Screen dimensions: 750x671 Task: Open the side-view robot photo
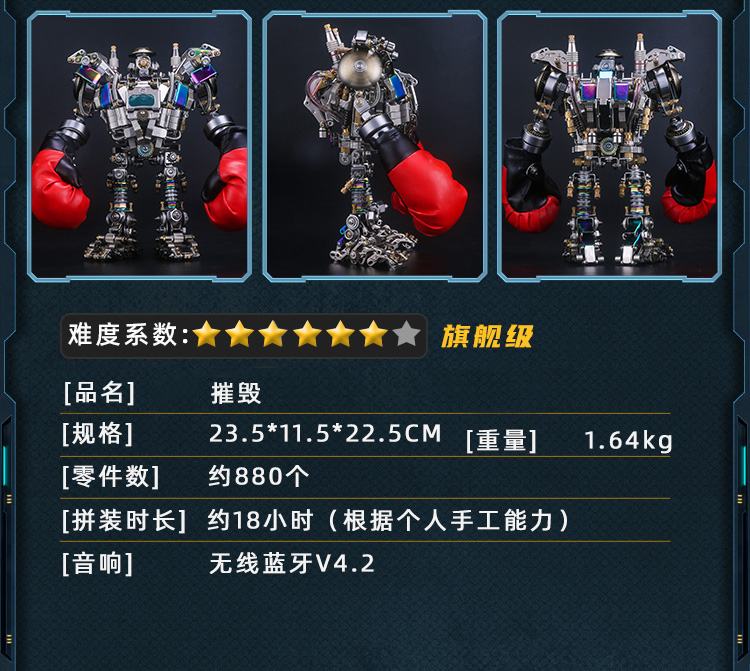coord(375,146)
